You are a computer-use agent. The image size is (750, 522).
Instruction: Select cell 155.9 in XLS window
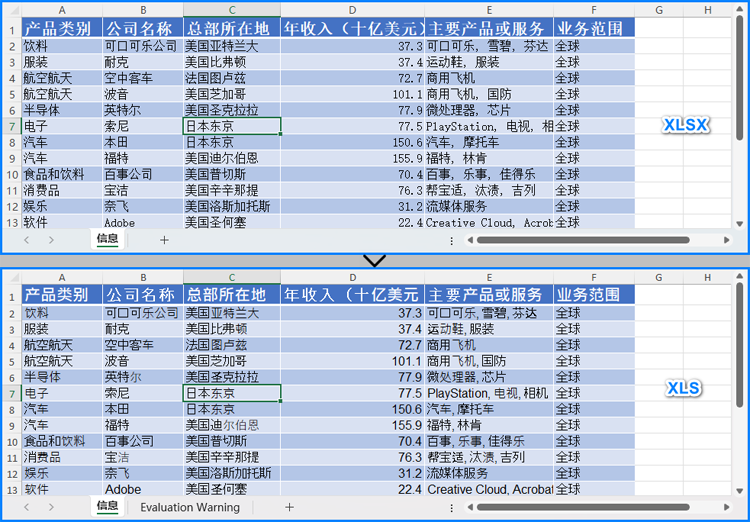[352, 425]
